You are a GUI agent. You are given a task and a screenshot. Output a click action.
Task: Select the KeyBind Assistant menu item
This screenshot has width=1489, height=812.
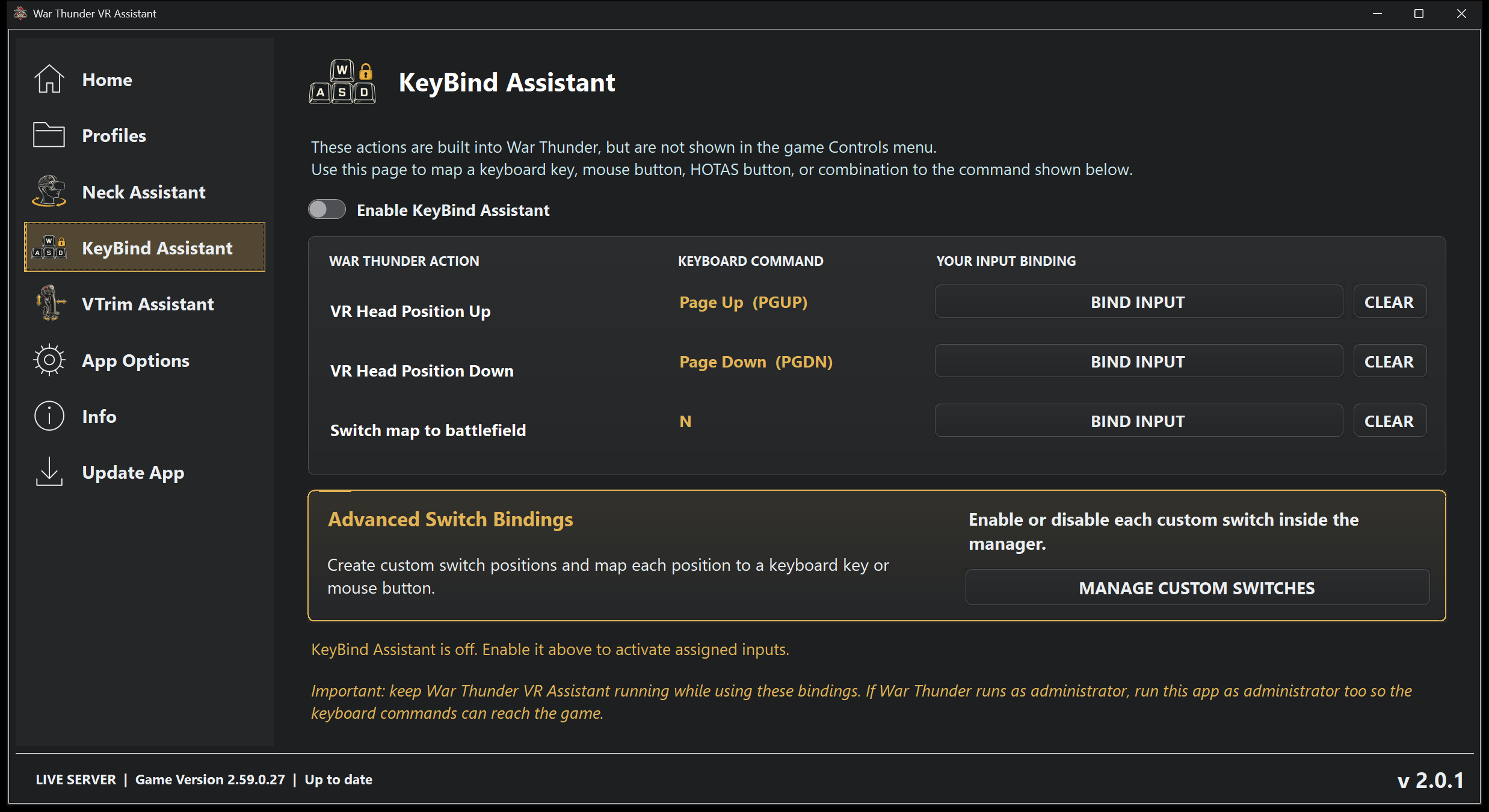point(144,247)
